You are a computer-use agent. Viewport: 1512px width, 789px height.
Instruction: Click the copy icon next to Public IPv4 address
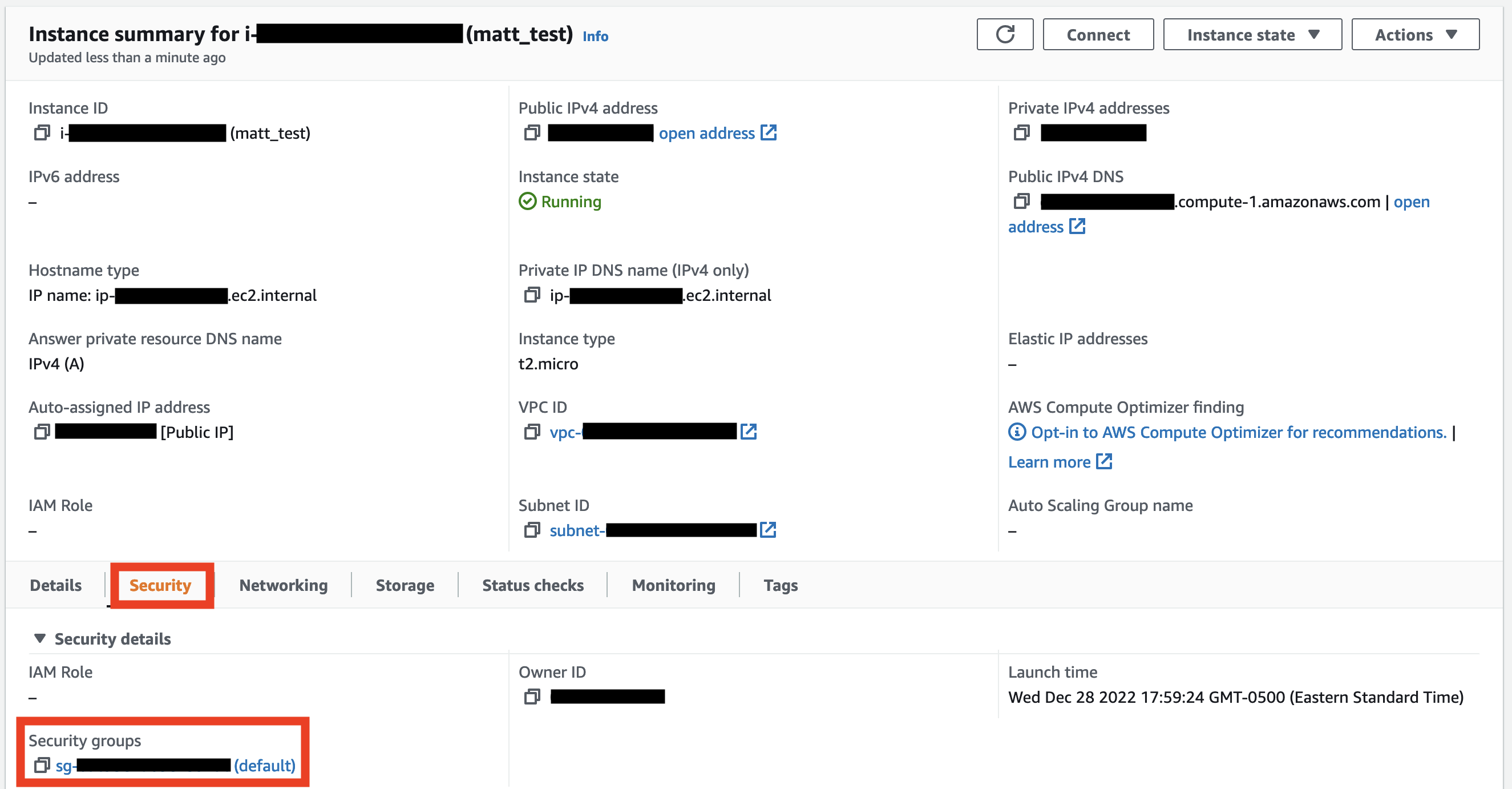(x=531, y=132)
